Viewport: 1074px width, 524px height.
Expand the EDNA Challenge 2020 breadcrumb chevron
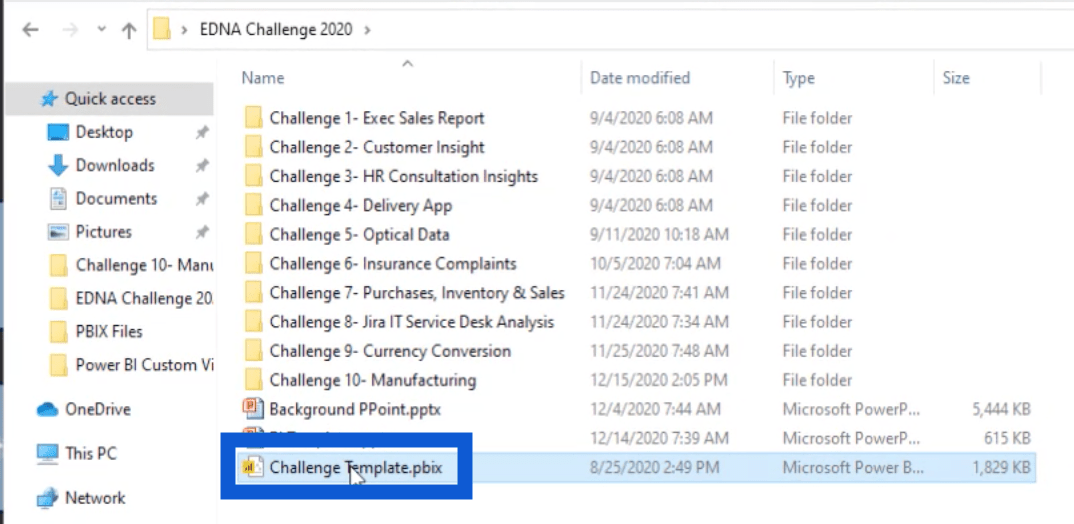point(368,30)
